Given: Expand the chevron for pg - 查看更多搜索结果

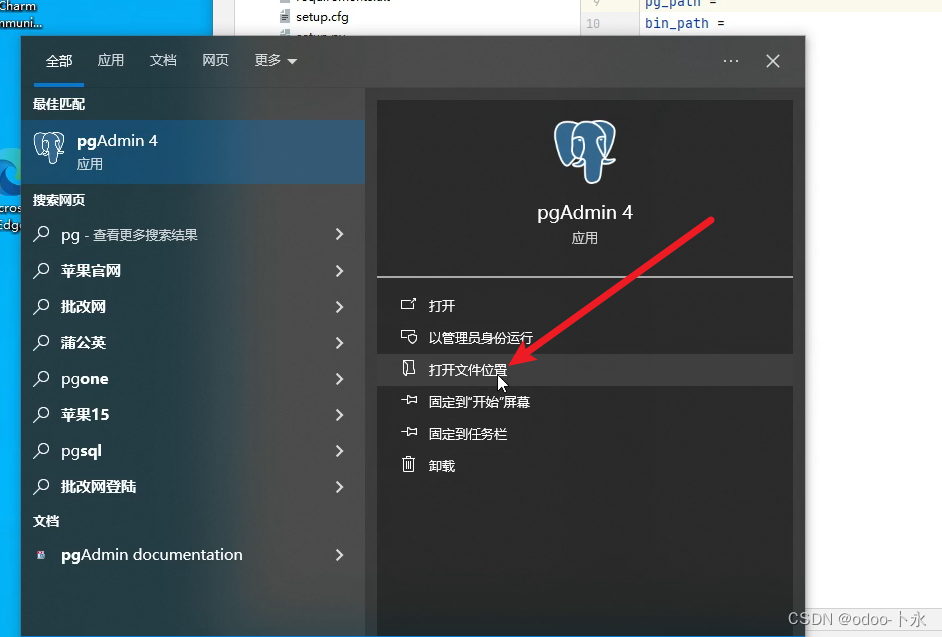Looking at the screenshot, I should point(339,234).
